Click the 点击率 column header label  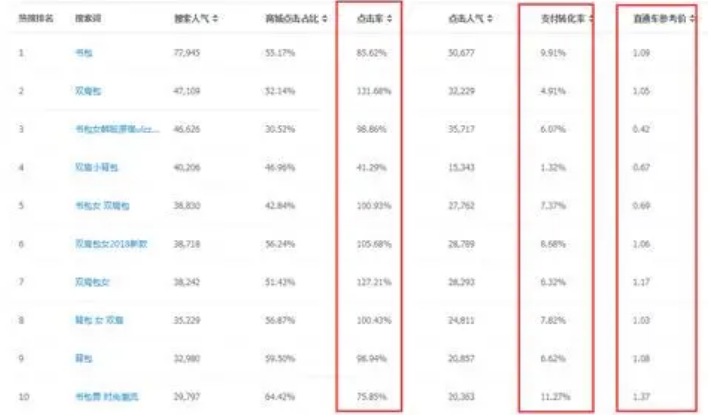(370, 19)
